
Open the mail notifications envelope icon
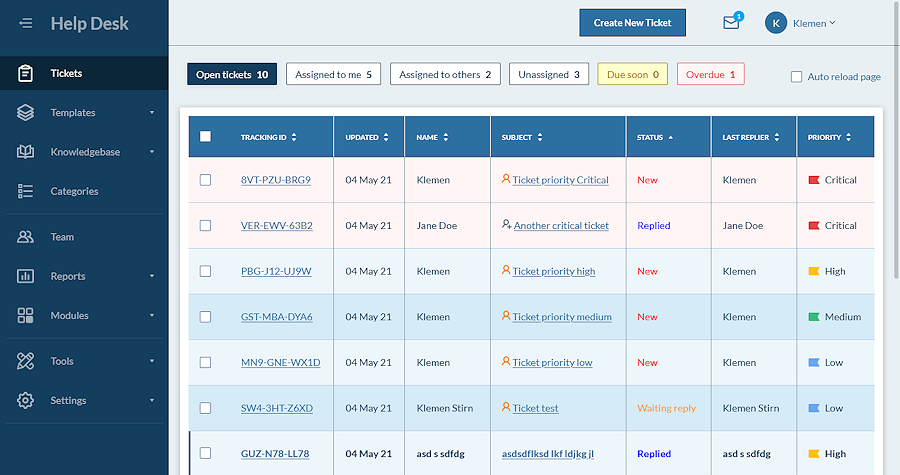pos(731,23)
